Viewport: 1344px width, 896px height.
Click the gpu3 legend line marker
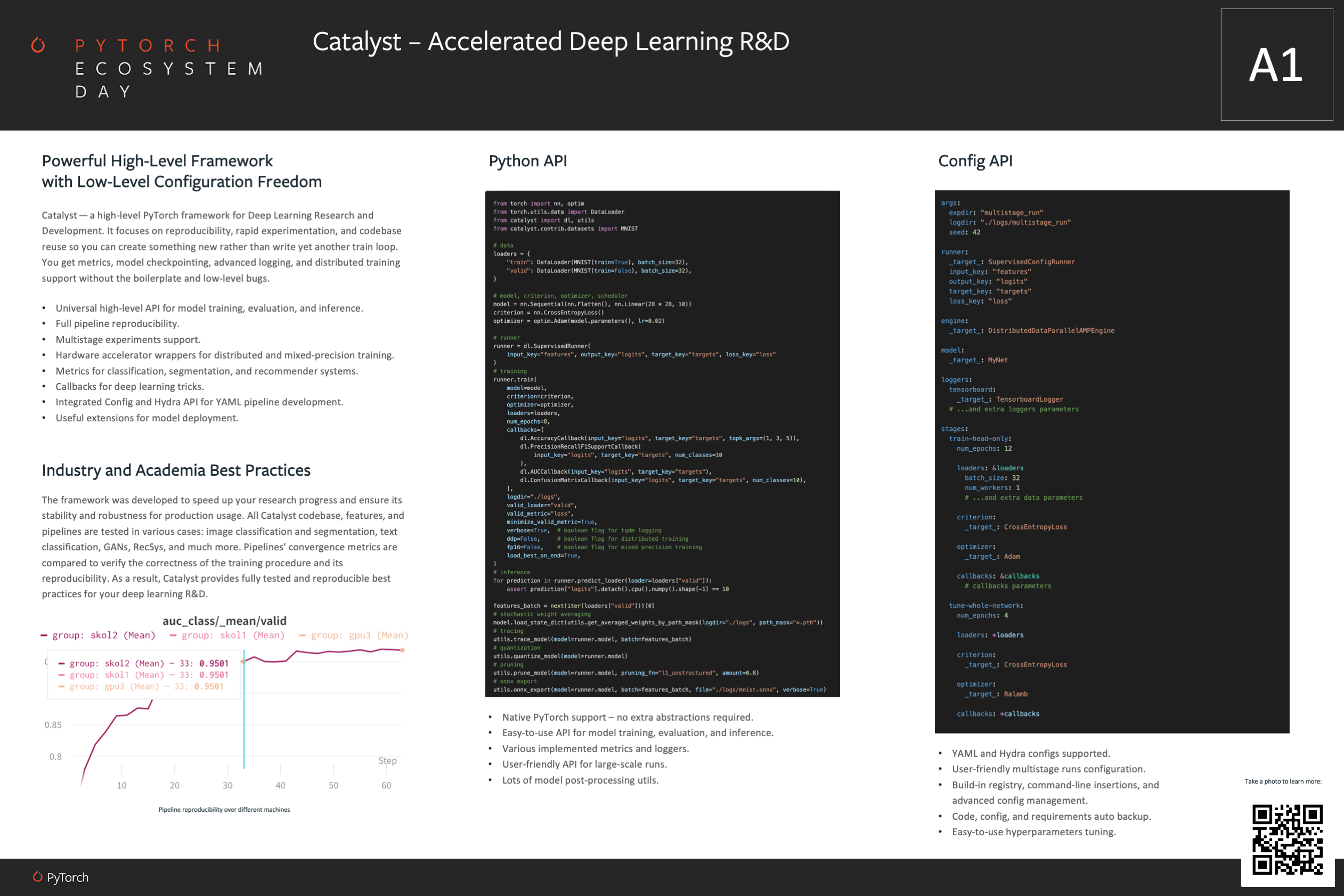pyautogui.click(x=302, y=636)
